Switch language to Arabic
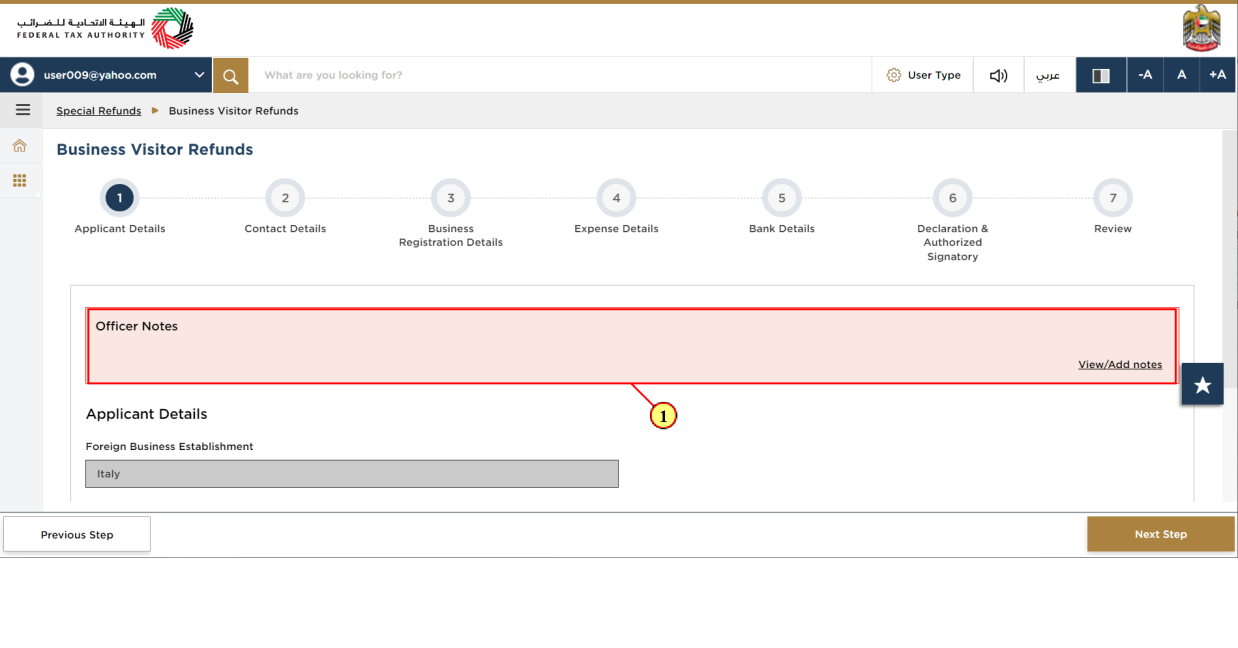 (x=1048, y=75)
